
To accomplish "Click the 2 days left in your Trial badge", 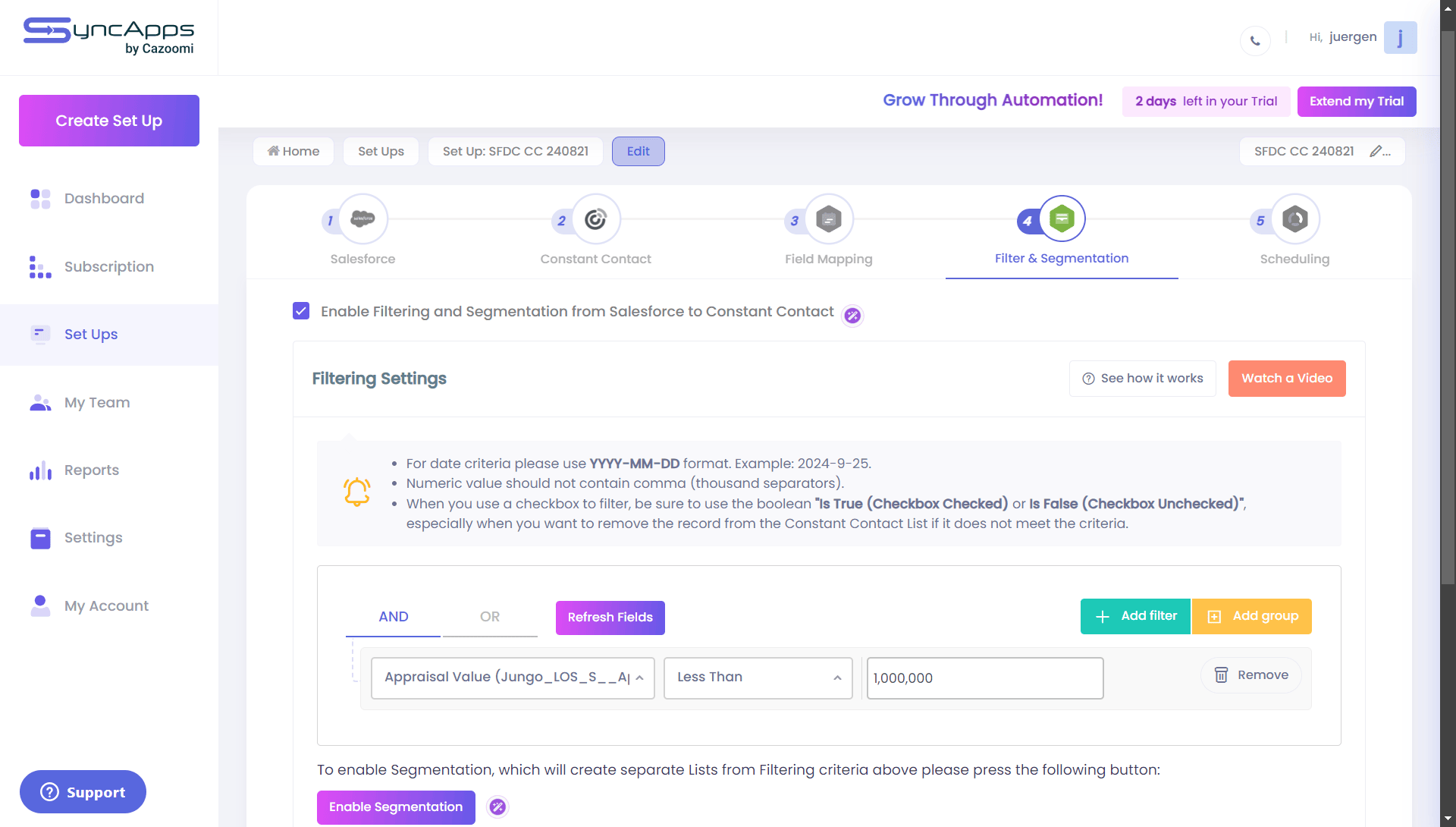I will tap(1206, 102).
